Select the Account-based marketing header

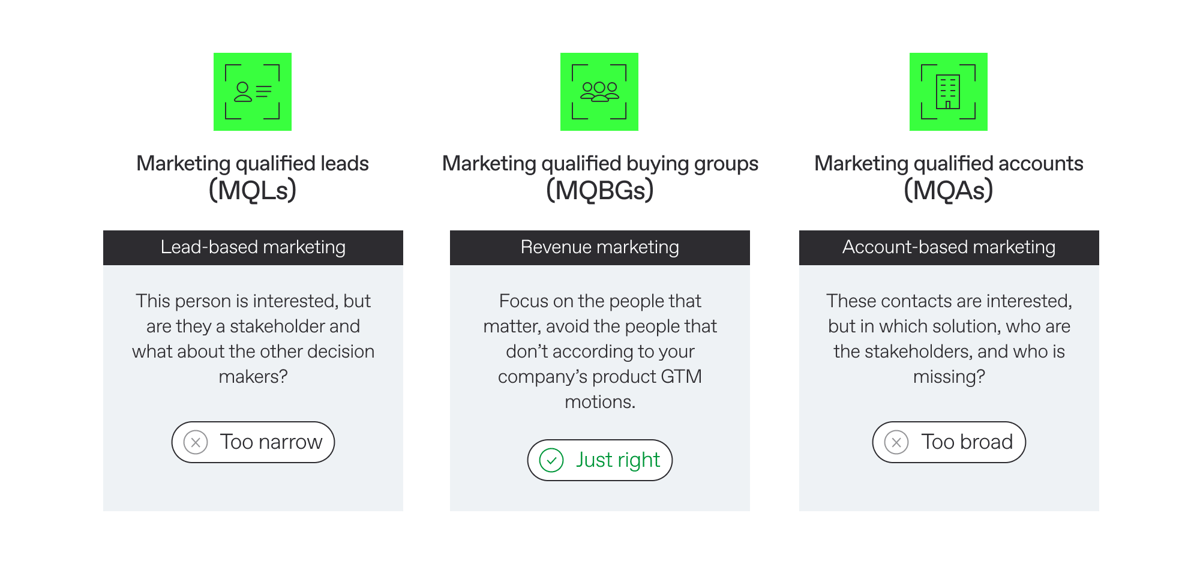tap(948, 247)
